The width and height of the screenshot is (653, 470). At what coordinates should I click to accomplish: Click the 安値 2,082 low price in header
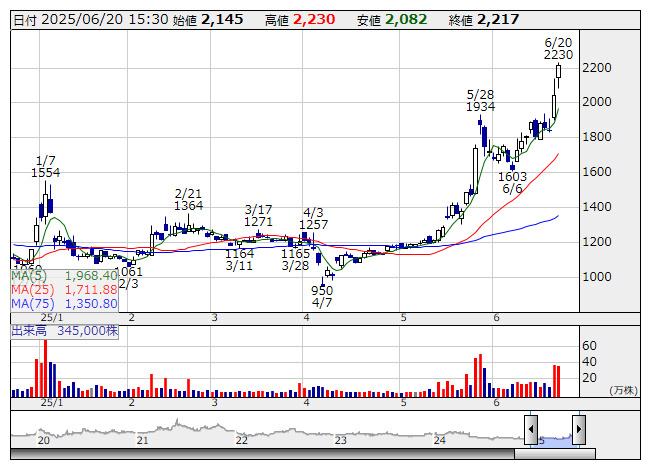tap(392, 20)
